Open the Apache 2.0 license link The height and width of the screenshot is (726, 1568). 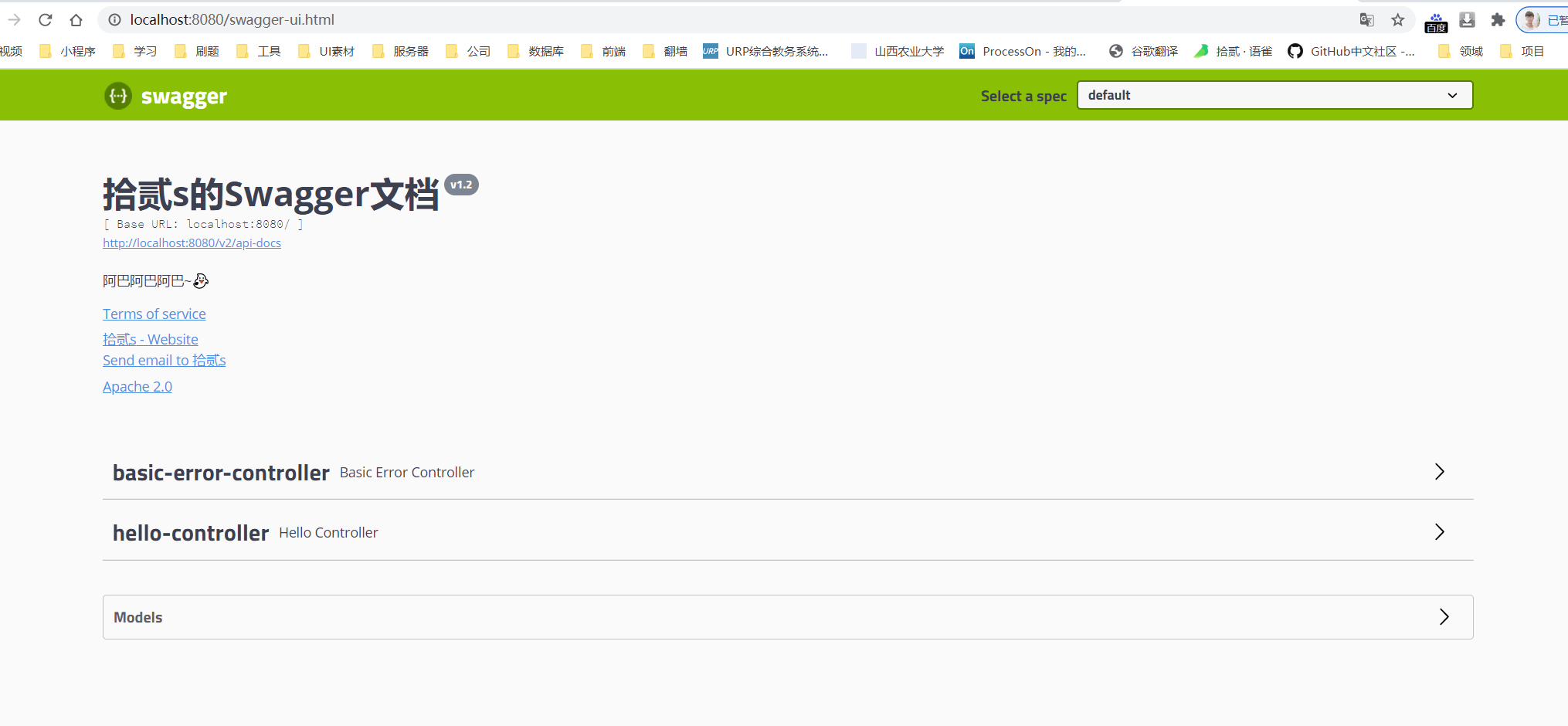(137, 386)
